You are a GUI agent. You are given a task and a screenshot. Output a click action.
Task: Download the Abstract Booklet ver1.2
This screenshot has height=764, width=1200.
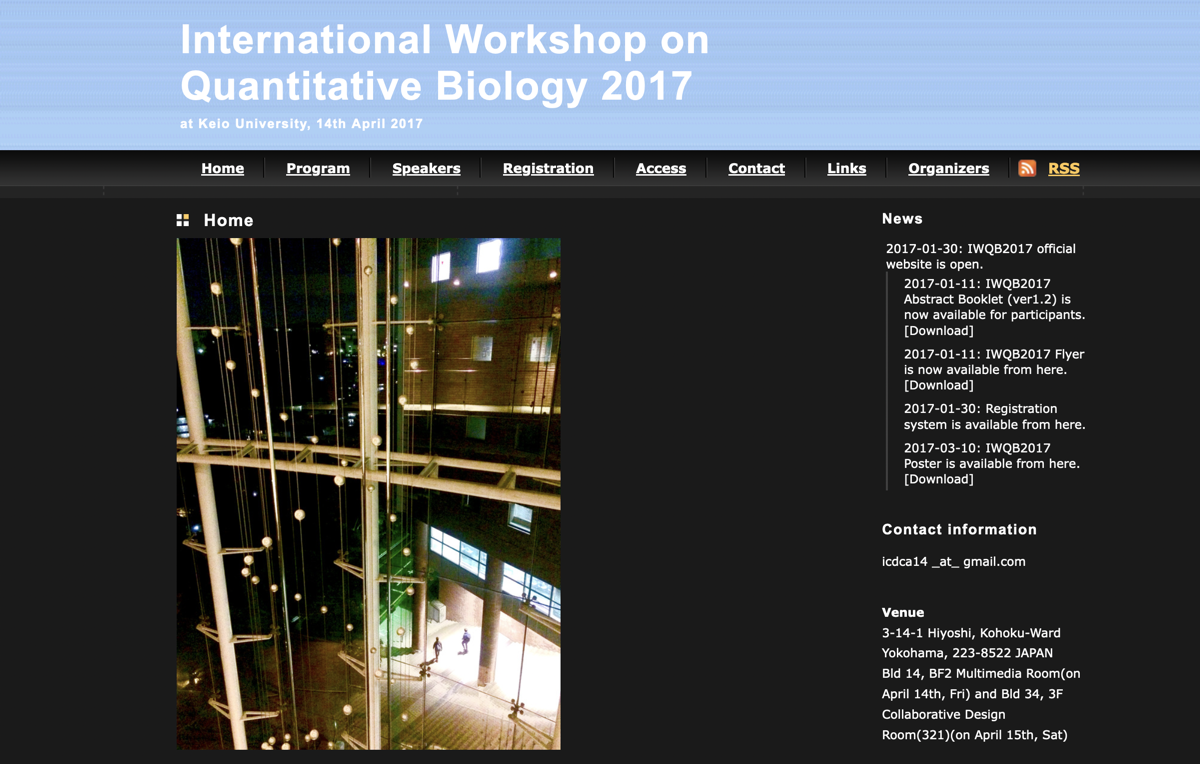(938, 331)
